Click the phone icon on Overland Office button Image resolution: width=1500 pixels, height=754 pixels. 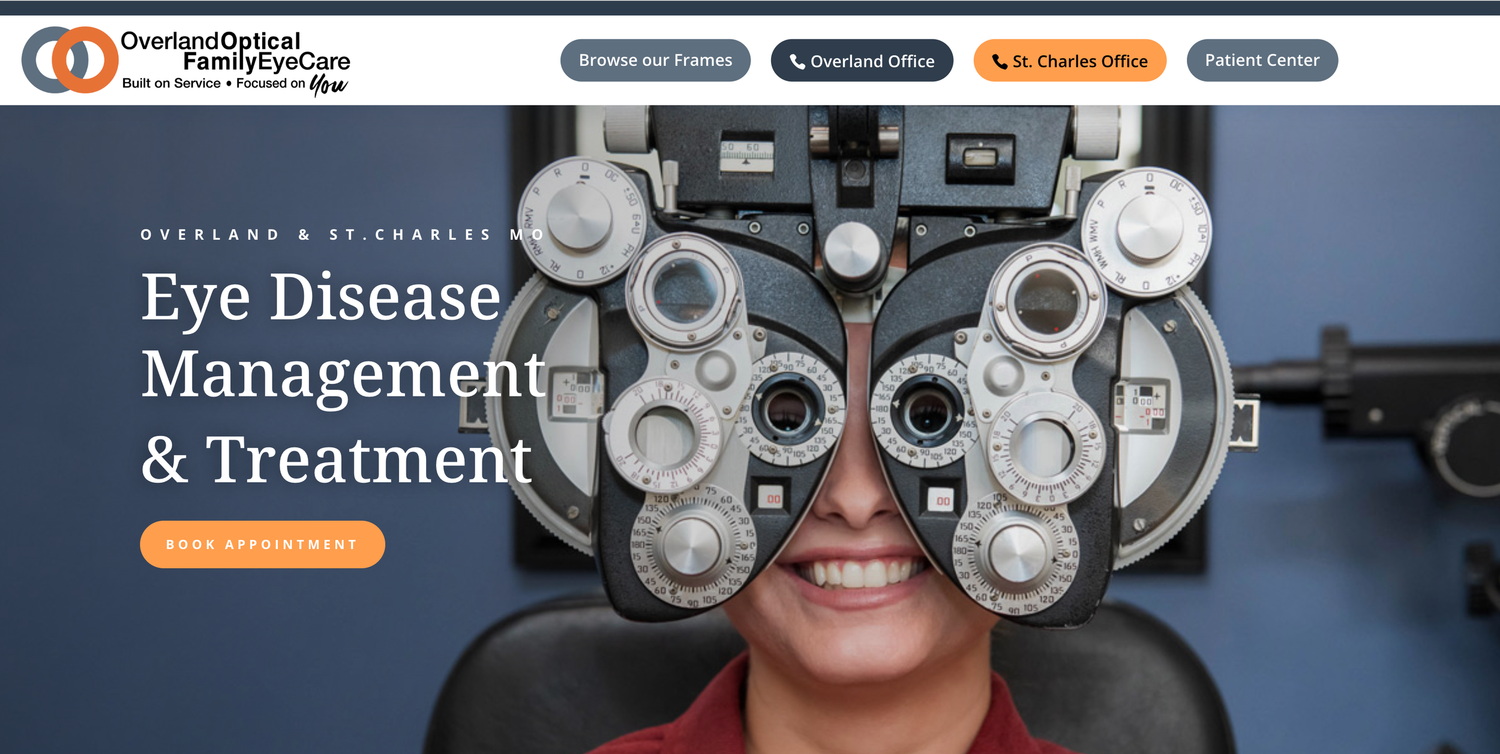point(797,62)
